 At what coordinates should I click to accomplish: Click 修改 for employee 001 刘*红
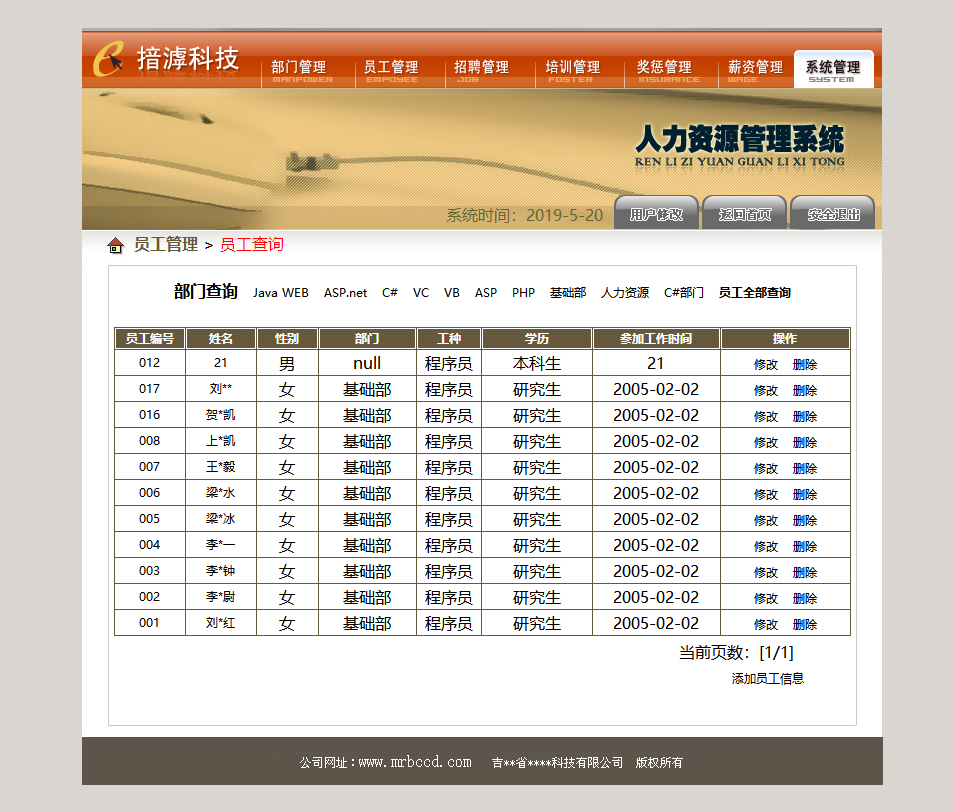coord(766,625)
